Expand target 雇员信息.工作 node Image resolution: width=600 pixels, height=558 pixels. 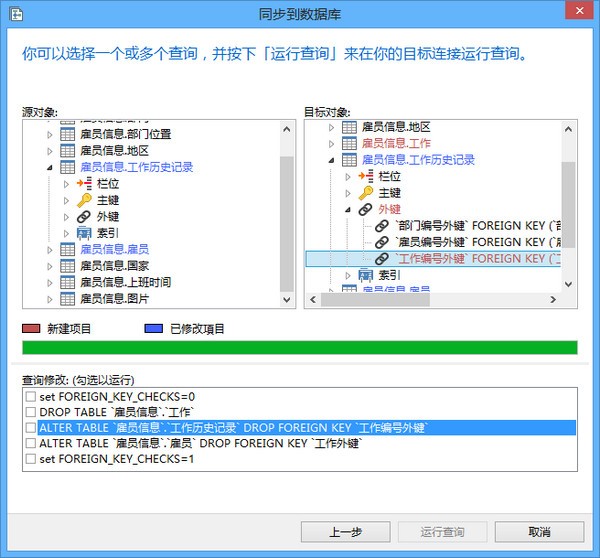(331, 144)
